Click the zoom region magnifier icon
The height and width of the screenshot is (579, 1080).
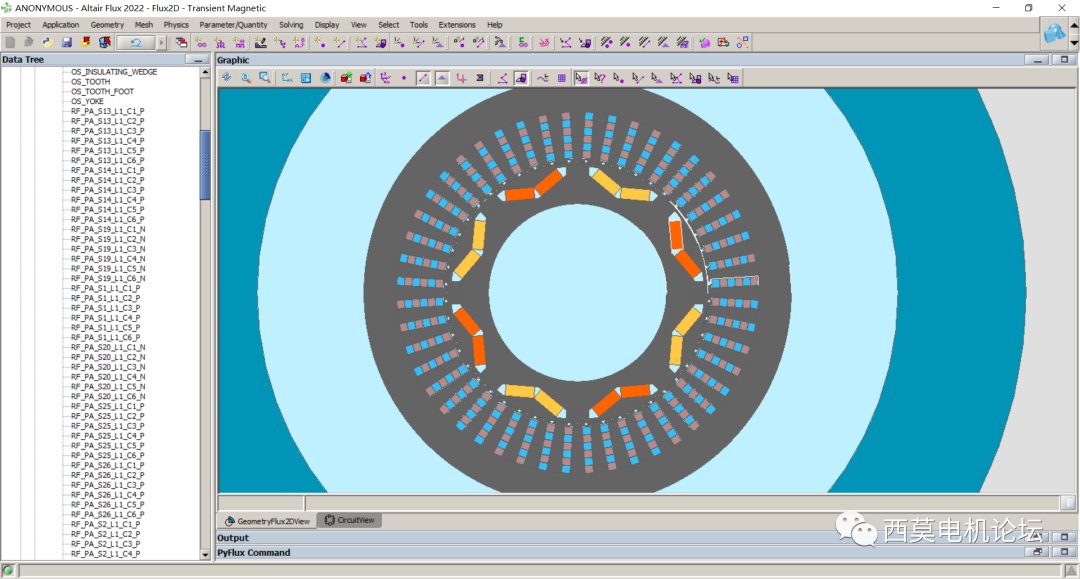point(265,77)
